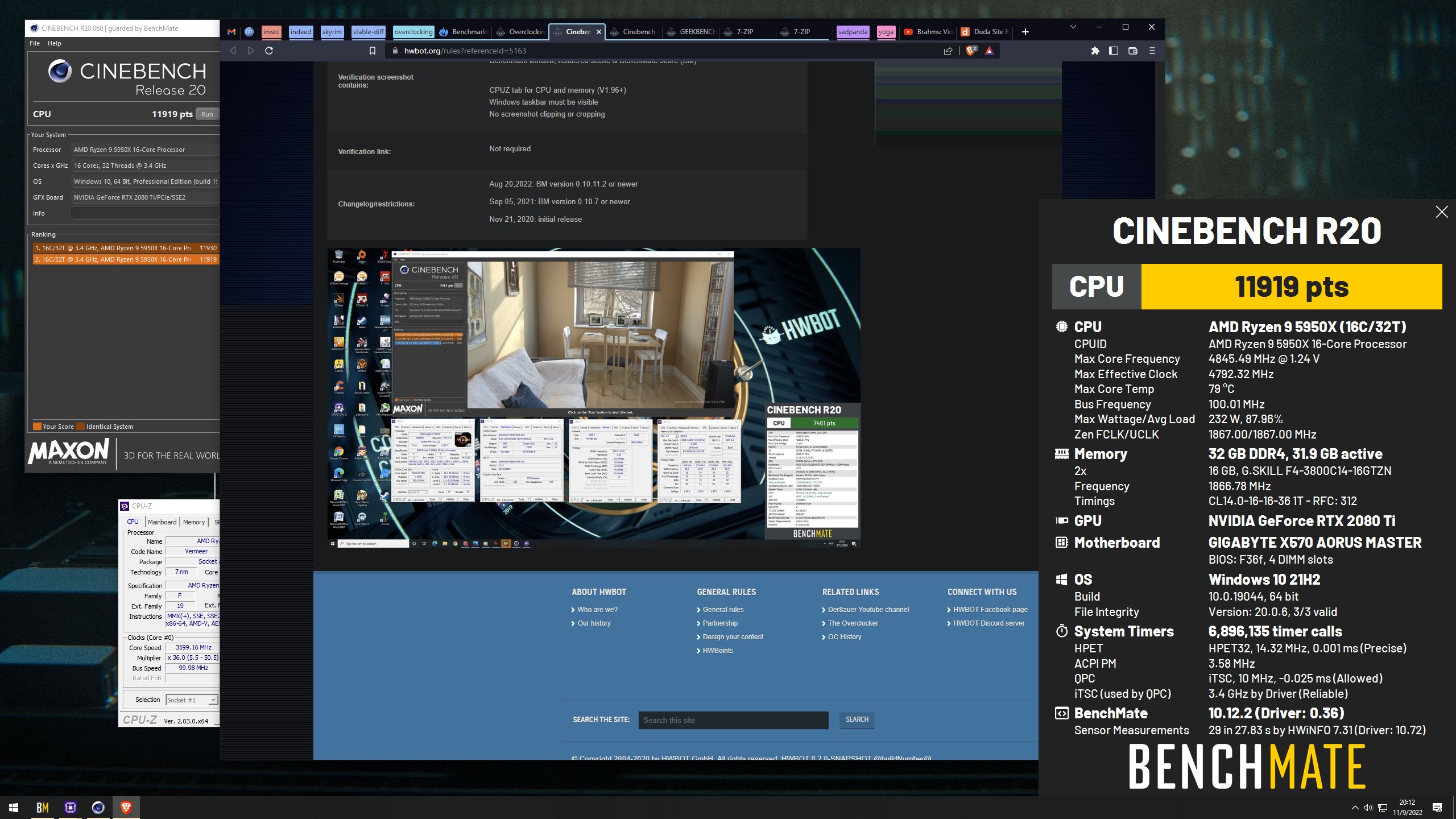The image size is (1456, 819).
Task: Select Cinebench ranking row with score 11919
Action: click(126, 259)
